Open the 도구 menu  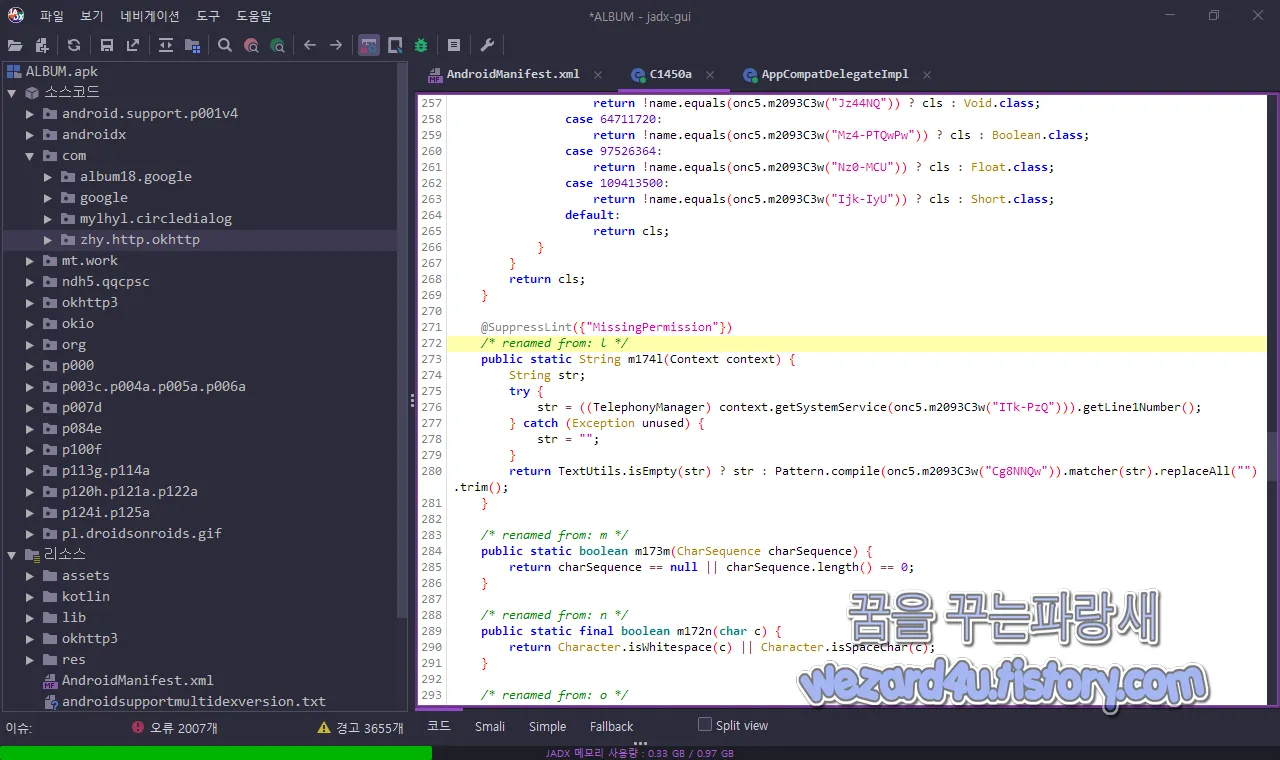point(208,16)
